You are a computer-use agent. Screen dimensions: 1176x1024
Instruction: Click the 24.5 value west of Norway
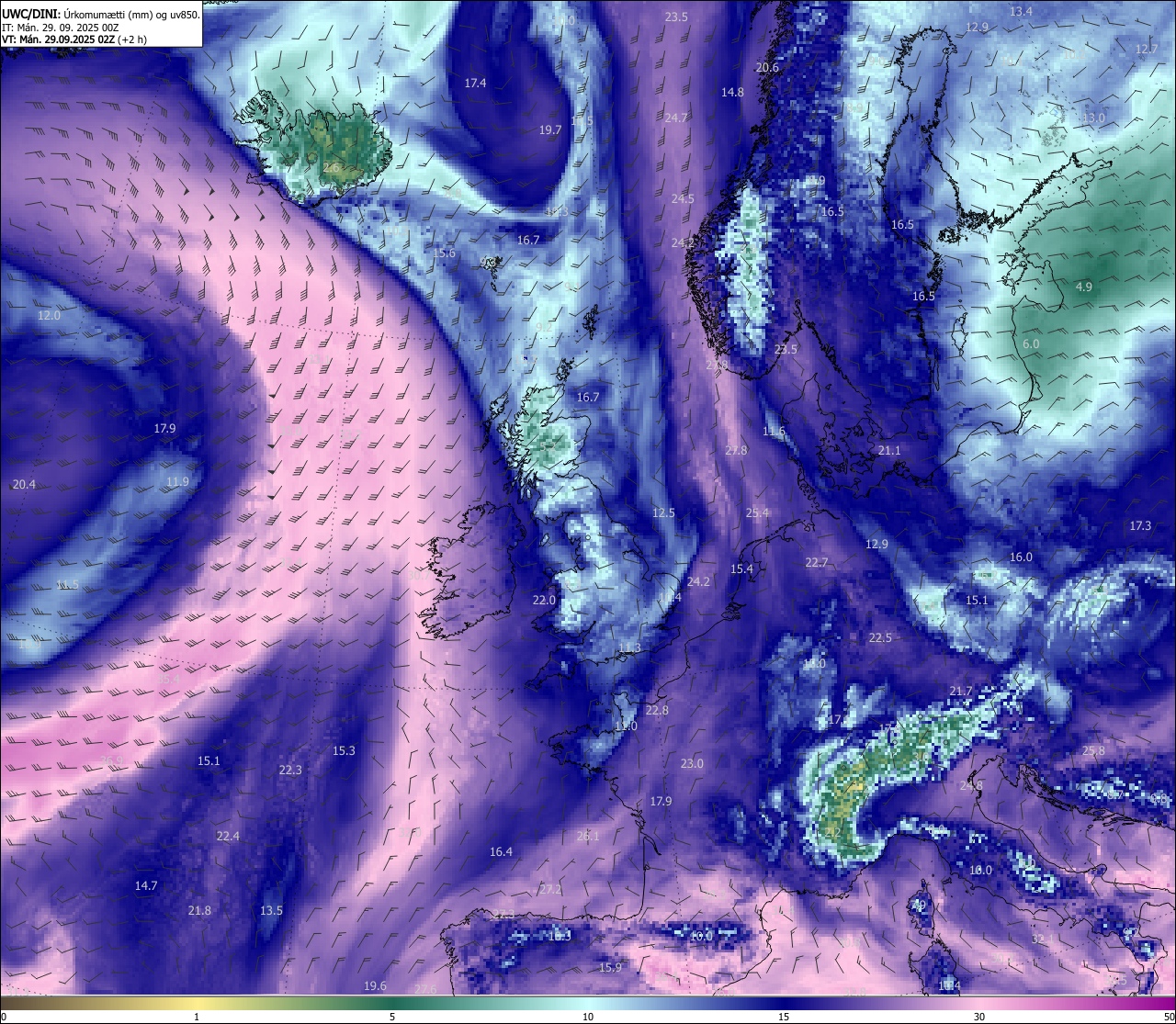pyautogui.click(x=683, y=199)
